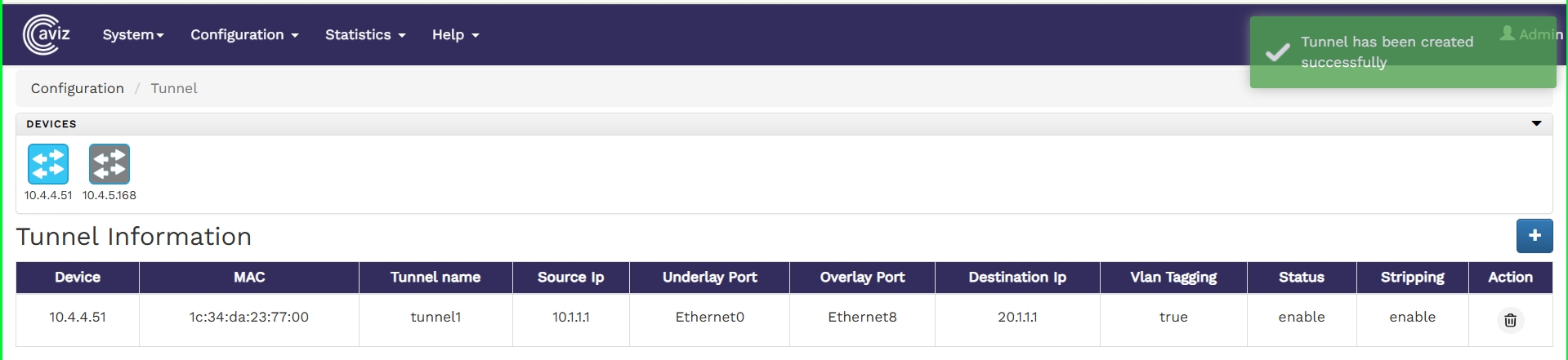Click the Status column header
Viewport: 1568px width, 360px height.
coord(1301,278)
